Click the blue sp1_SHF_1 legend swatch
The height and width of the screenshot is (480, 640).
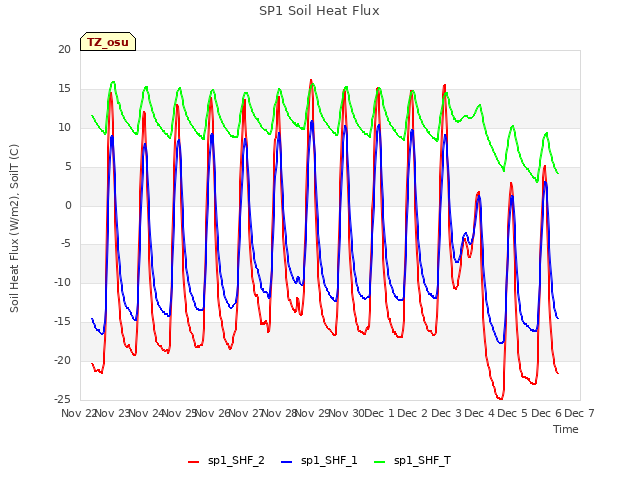(287, 462)
